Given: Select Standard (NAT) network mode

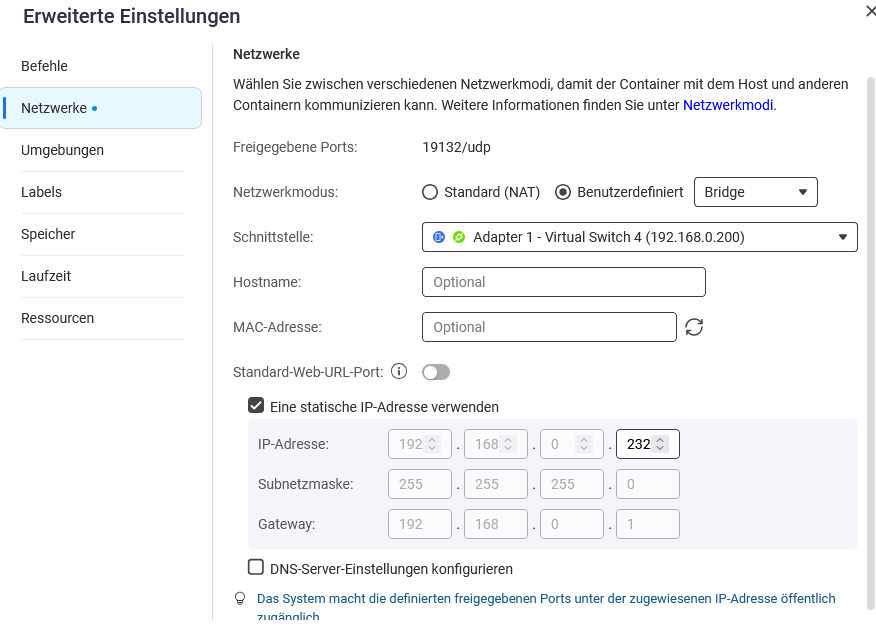Looking at the screenshot, I should (430, 192).
